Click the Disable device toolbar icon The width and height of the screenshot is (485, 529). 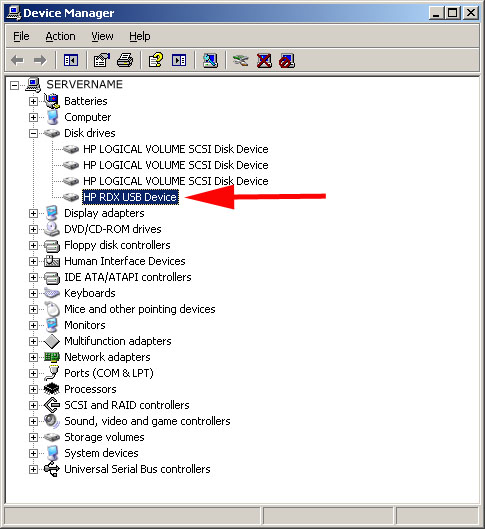tap(287, 61)
